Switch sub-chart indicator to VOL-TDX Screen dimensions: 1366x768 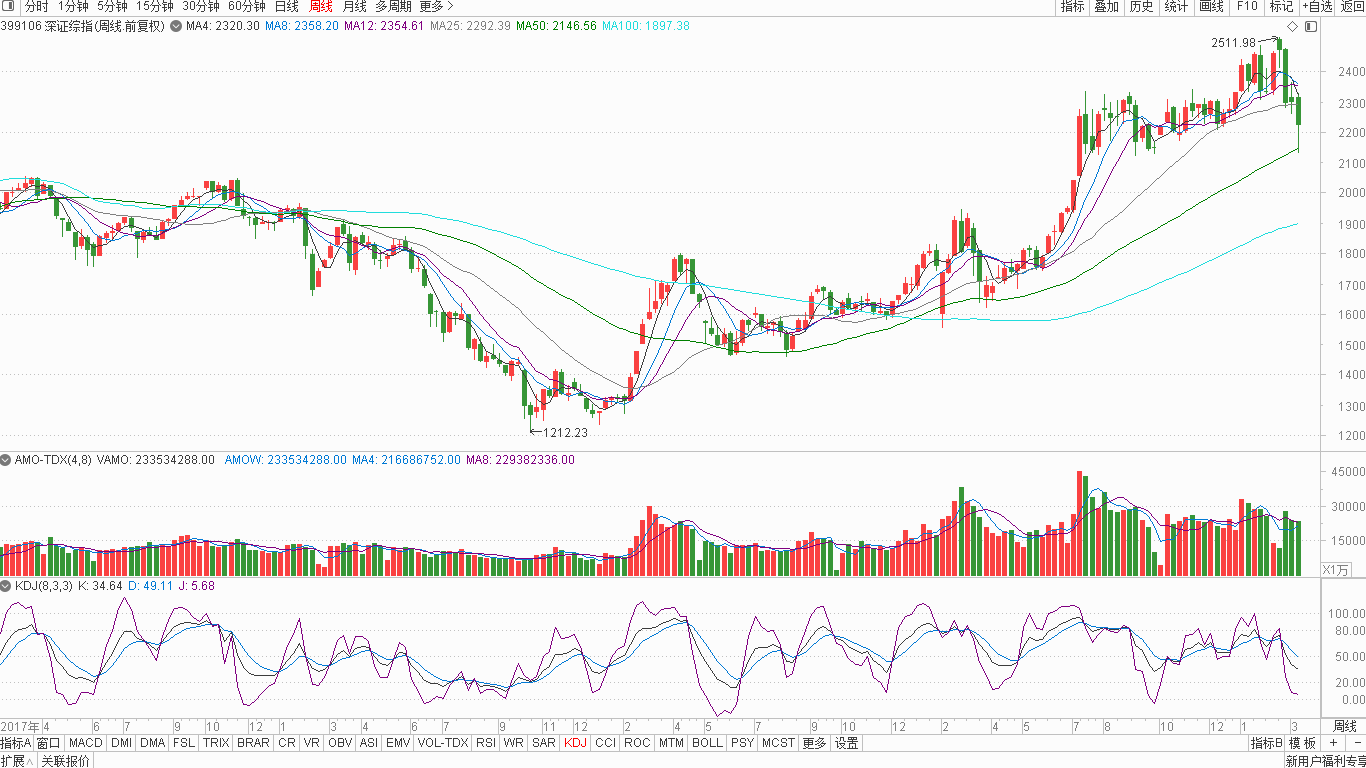coord(443,743)
